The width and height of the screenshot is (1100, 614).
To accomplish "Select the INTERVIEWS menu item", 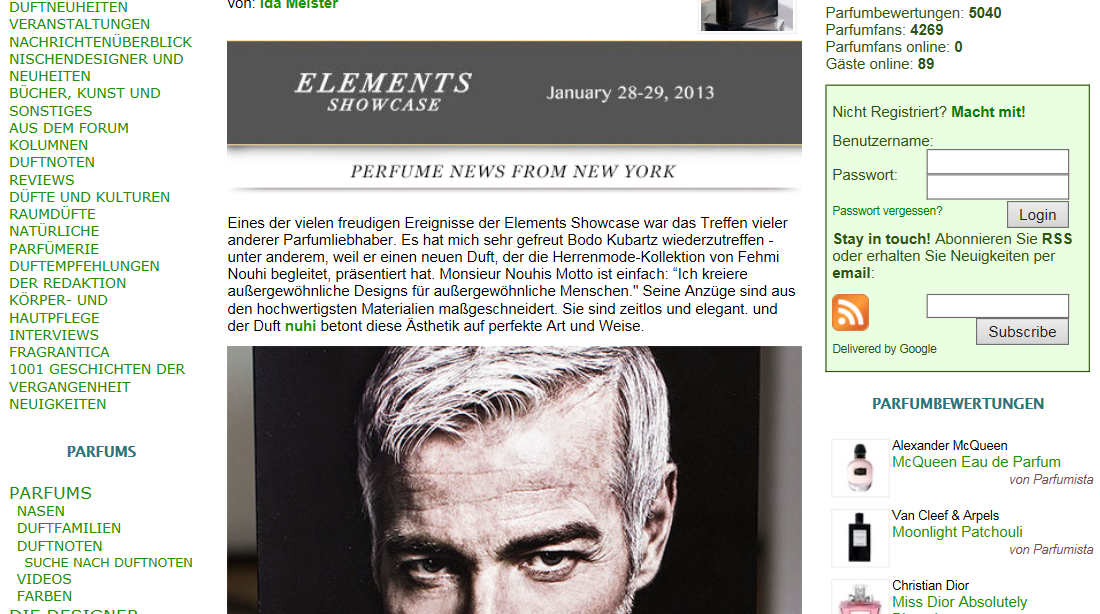I will coord(54,335).
